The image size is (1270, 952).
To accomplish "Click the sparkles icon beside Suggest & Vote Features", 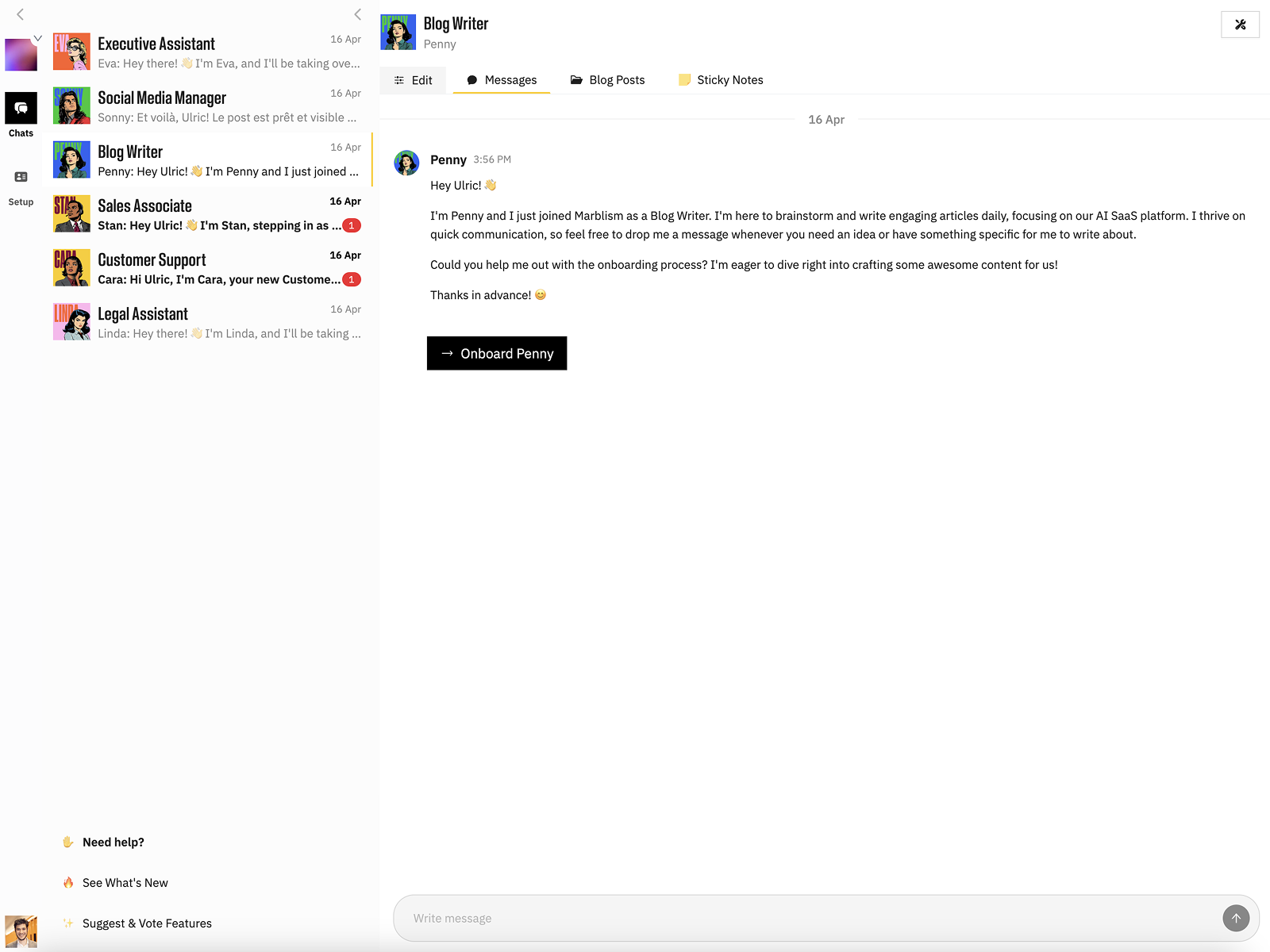I will tap(67, 923).
